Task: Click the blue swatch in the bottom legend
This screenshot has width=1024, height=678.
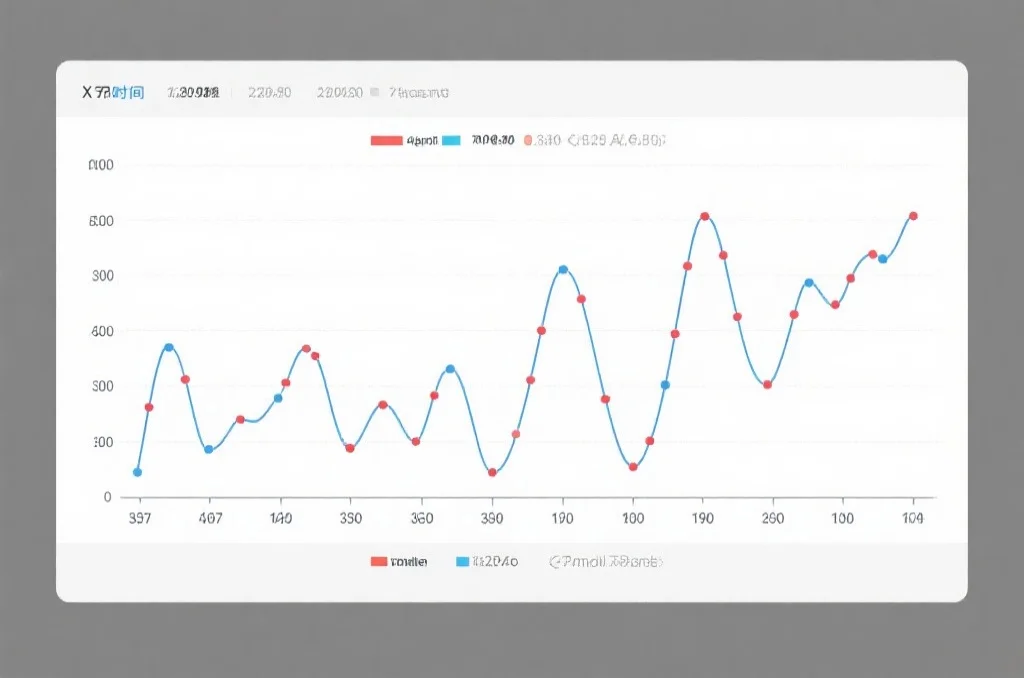Action: pyautogui.click(x=462, y=562)
